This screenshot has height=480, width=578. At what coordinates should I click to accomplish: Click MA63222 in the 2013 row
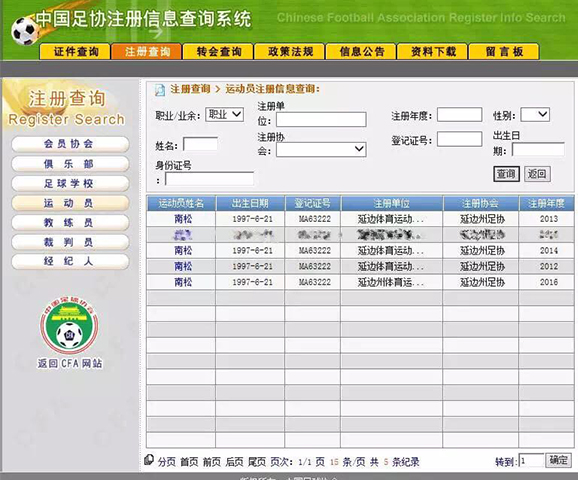click(x=314, y=219)
